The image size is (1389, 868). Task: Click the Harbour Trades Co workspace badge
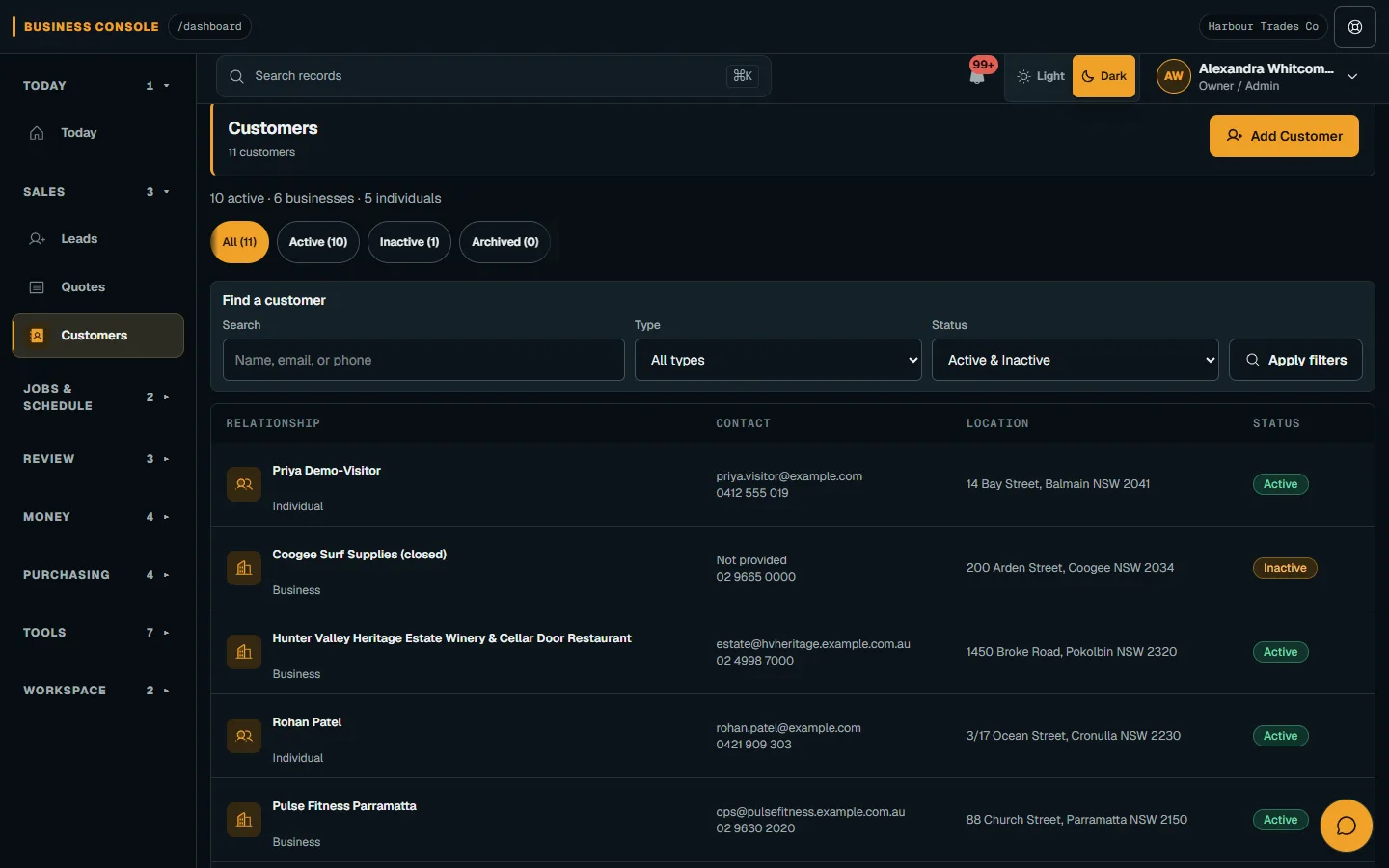(1263, 27)
